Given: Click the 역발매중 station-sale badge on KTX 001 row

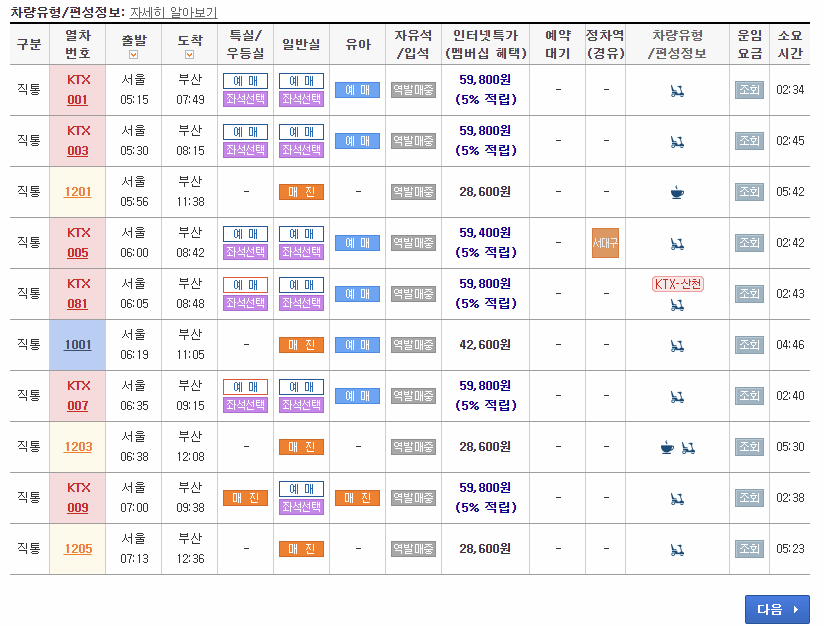Looking at the screenshot, I should 413,90.
